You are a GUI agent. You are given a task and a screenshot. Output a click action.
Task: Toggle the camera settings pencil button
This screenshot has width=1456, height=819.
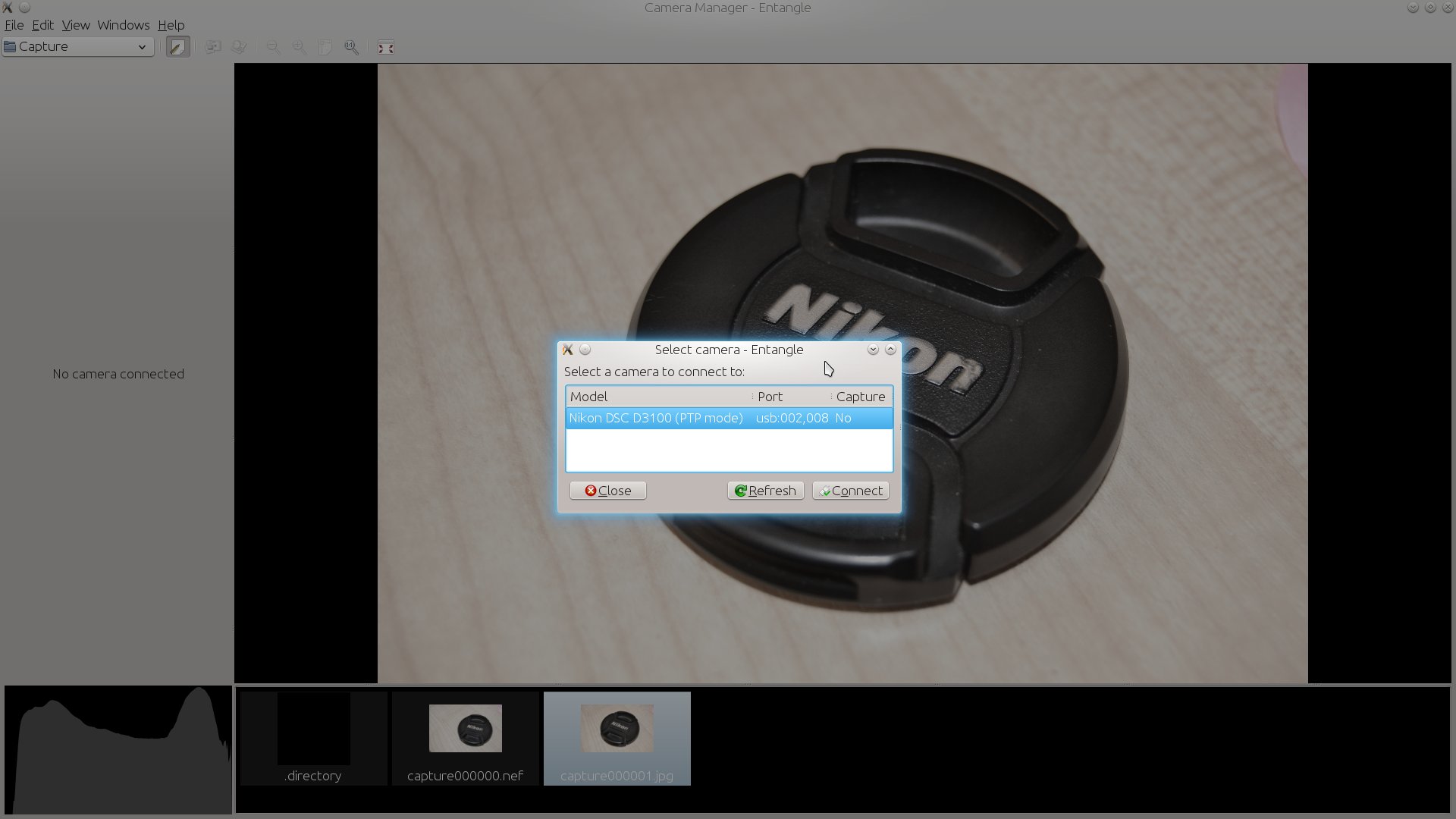click(x=177, y=47)
